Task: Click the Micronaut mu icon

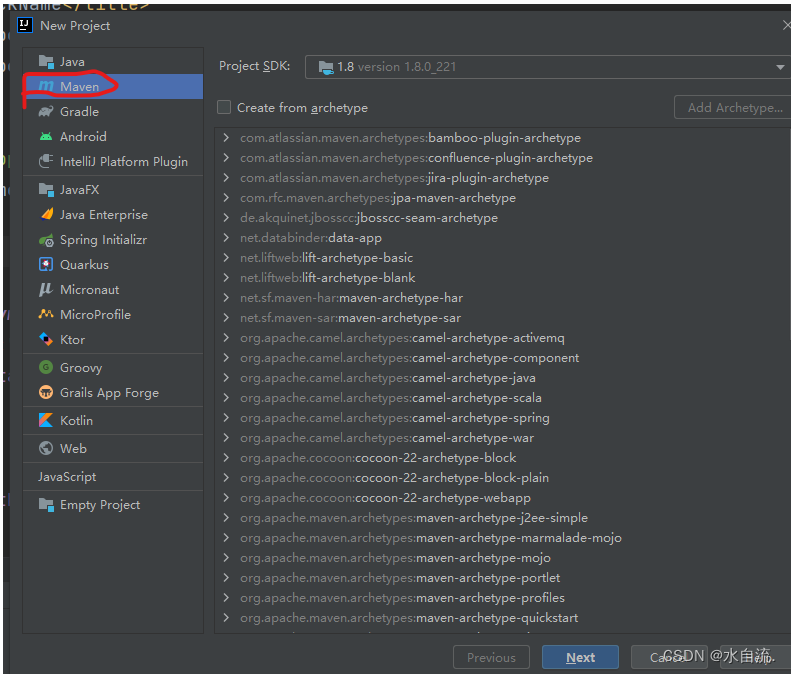Action: (x=46, y=289)
